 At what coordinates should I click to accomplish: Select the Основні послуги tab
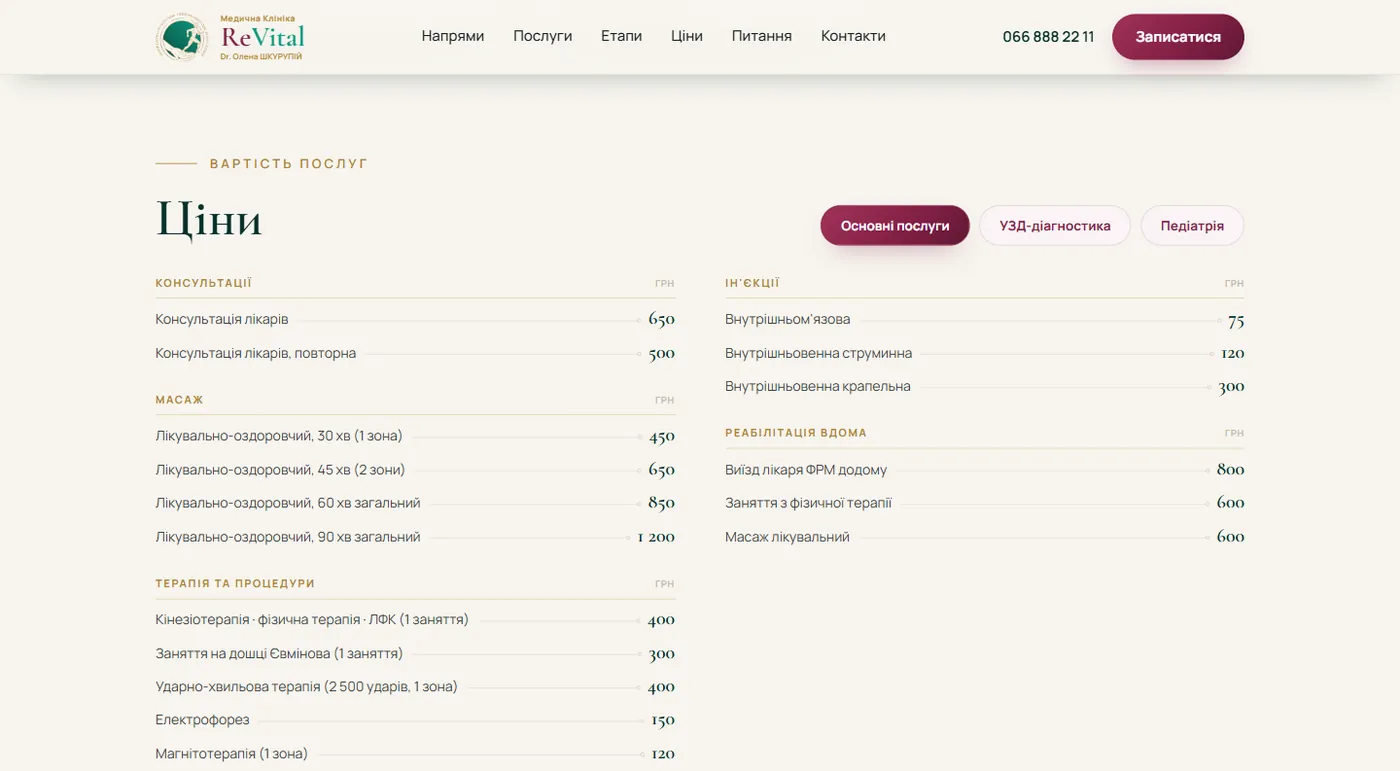click(895, 226)
